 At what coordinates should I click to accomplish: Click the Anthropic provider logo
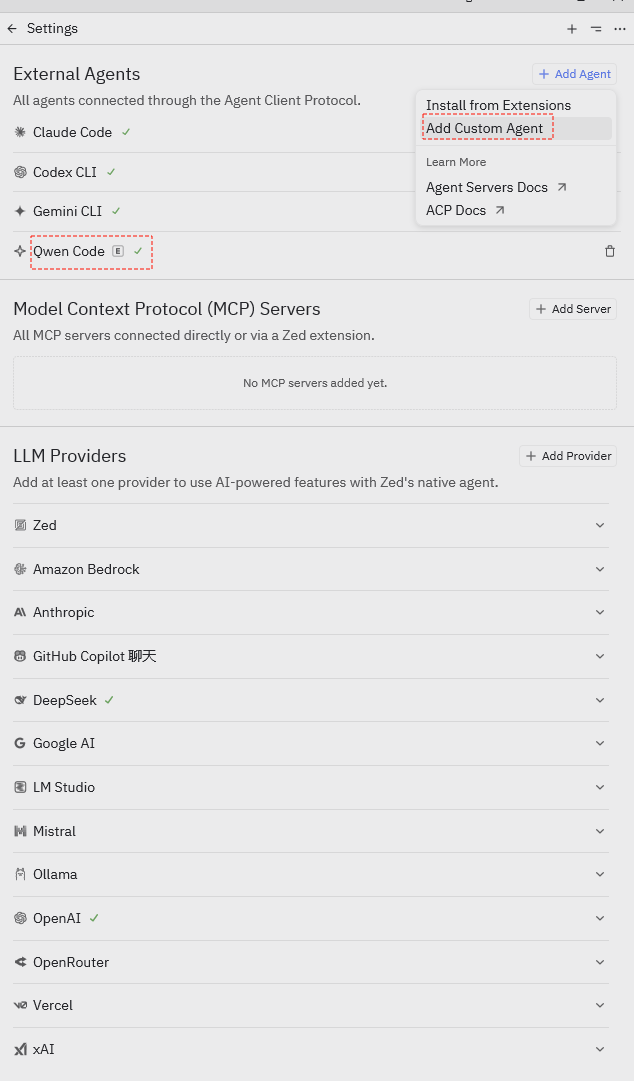pyautogui.click(x=20, y=613)
